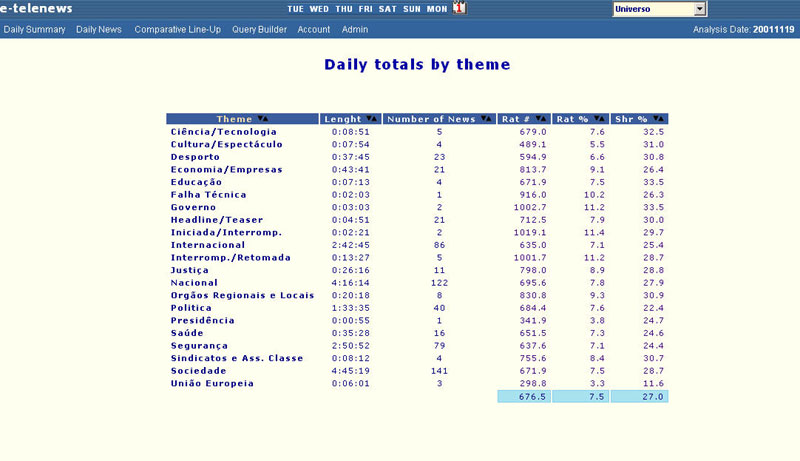Image resolution: width=800 pixels, height=461 pixels.
Task: Click the Number of News header label
Action: [x=431, y=119]
